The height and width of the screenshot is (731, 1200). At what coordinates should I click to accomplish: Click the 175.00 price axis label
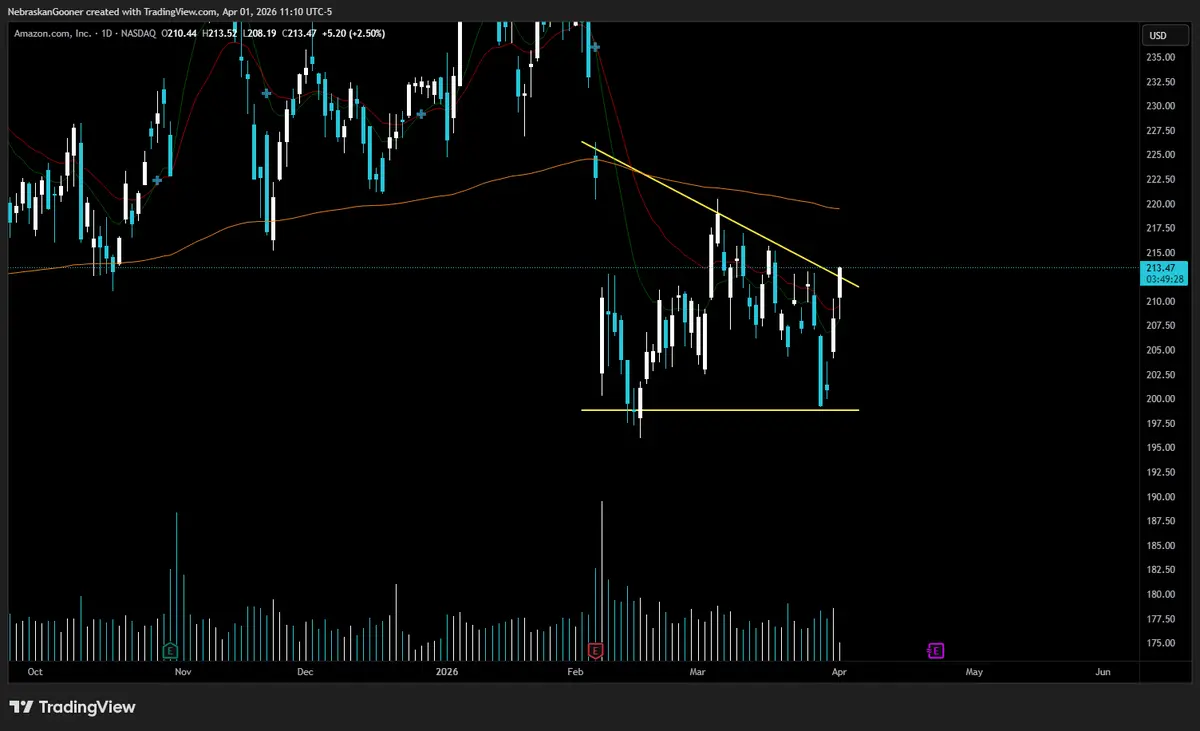[1160, 643]
